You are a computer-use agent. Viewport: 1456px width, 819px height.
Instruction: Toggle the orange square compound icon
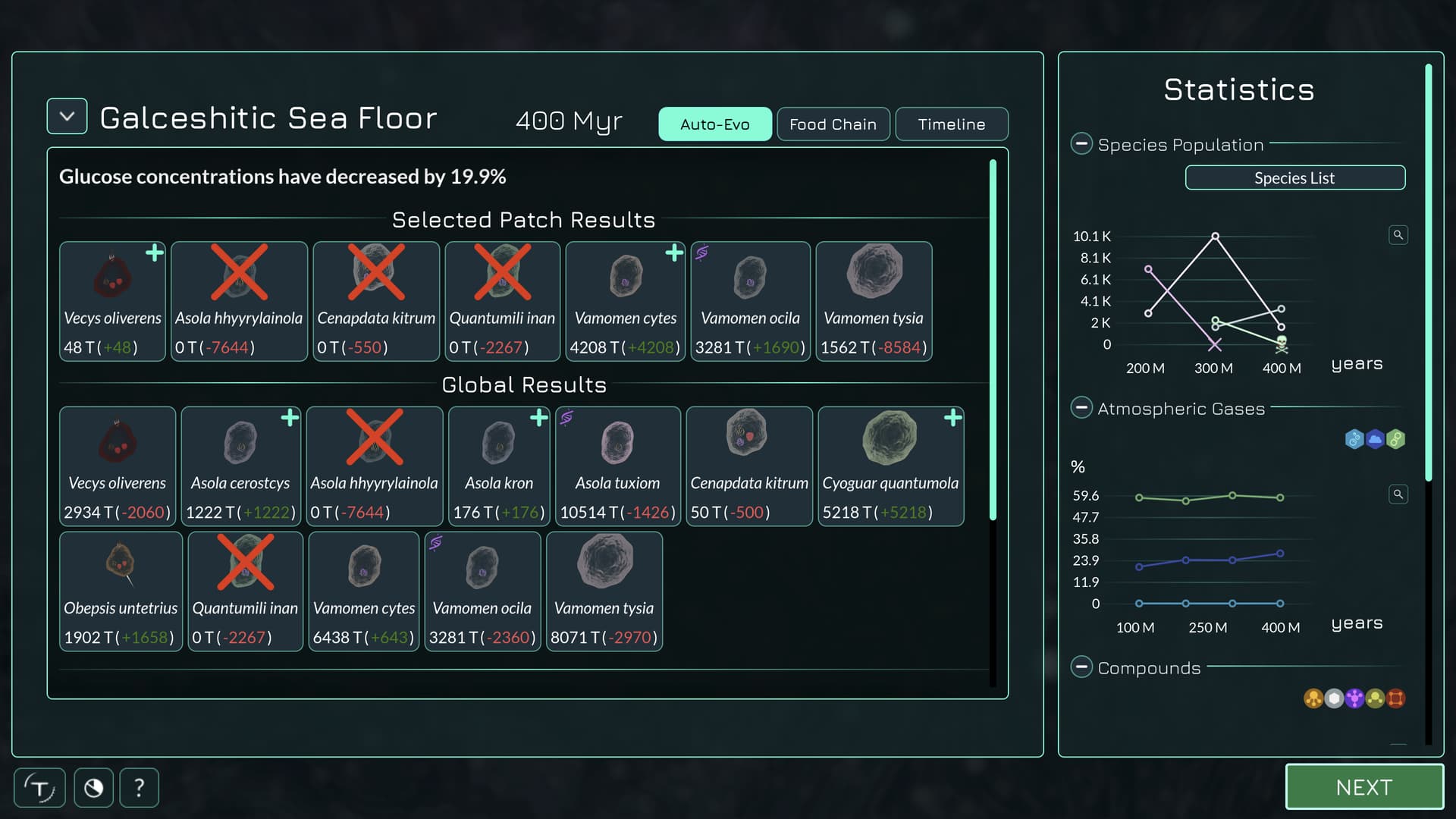coord(1395,698)
